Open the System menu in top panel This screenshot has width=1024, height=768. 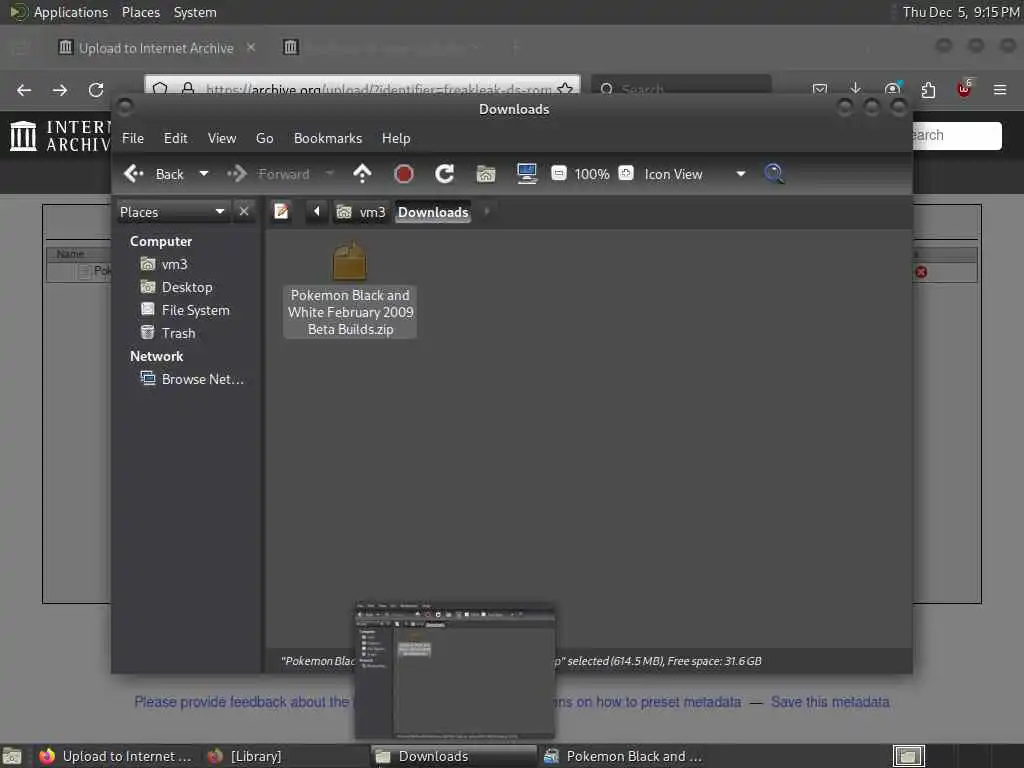(x=195, y=12)
